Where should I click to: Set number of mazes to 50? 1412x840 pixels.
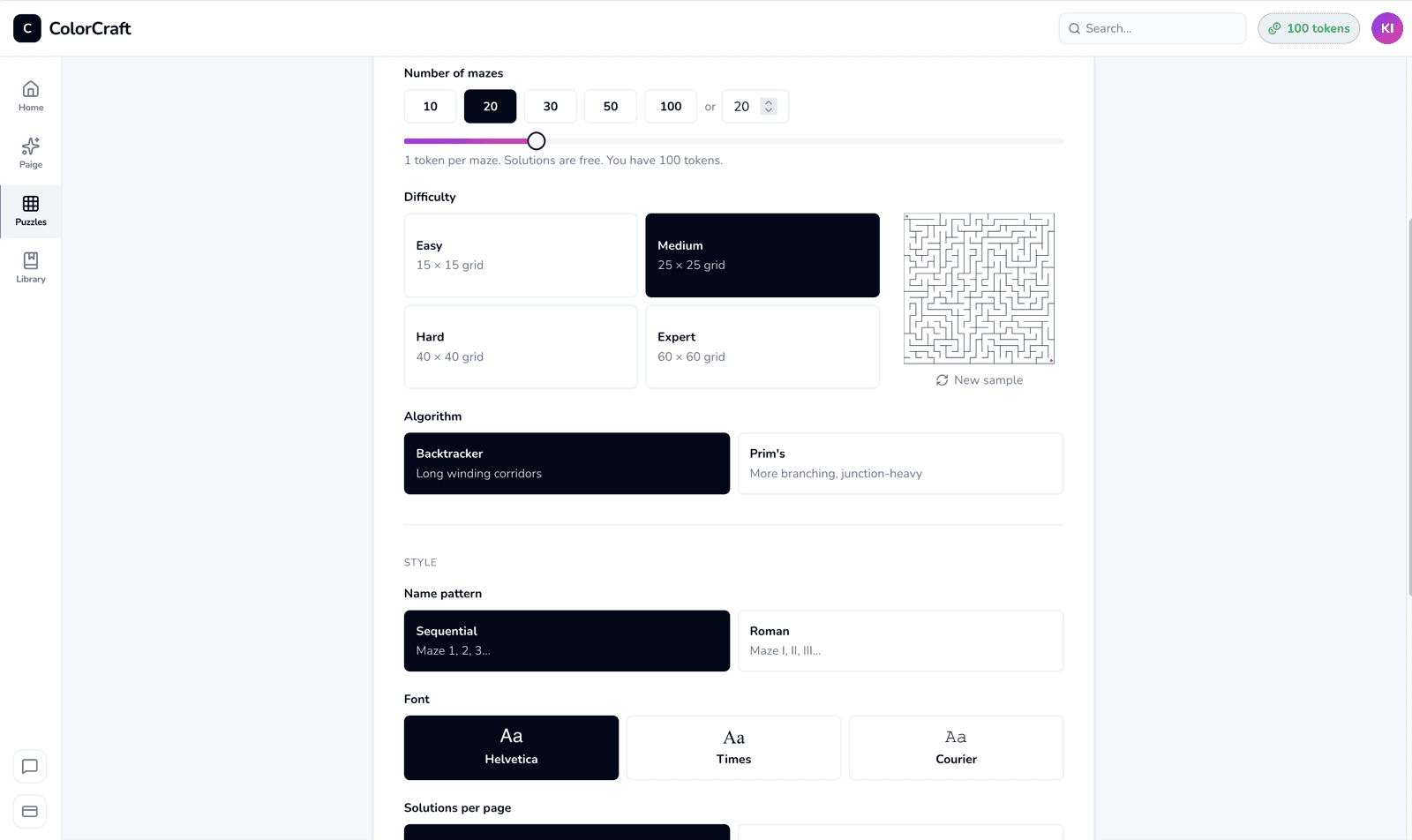pyautogui.click(x=611, y=107)
